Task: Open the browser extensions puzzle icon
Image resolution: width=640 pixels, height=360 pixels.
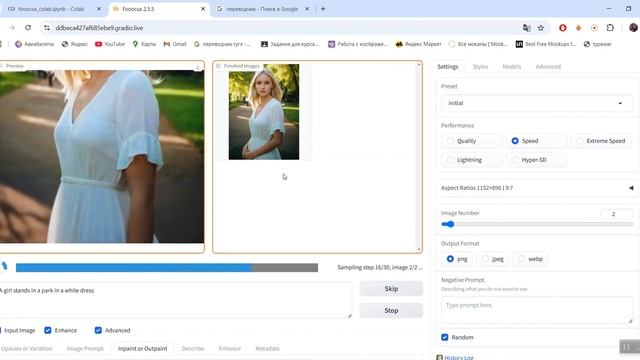Action: pyautogui.click(x=610, y=28)
